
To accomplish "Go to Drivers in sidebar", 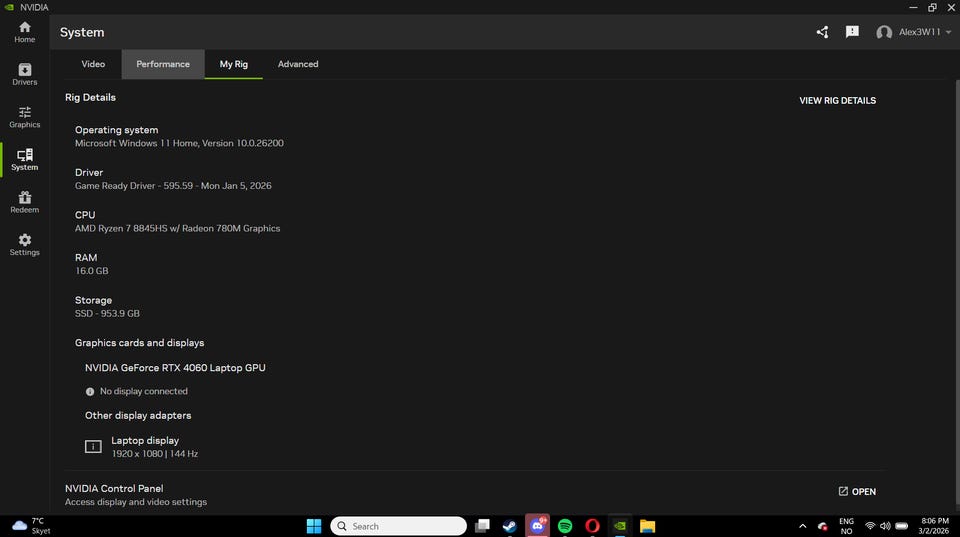I will click(x=24, y=74).
